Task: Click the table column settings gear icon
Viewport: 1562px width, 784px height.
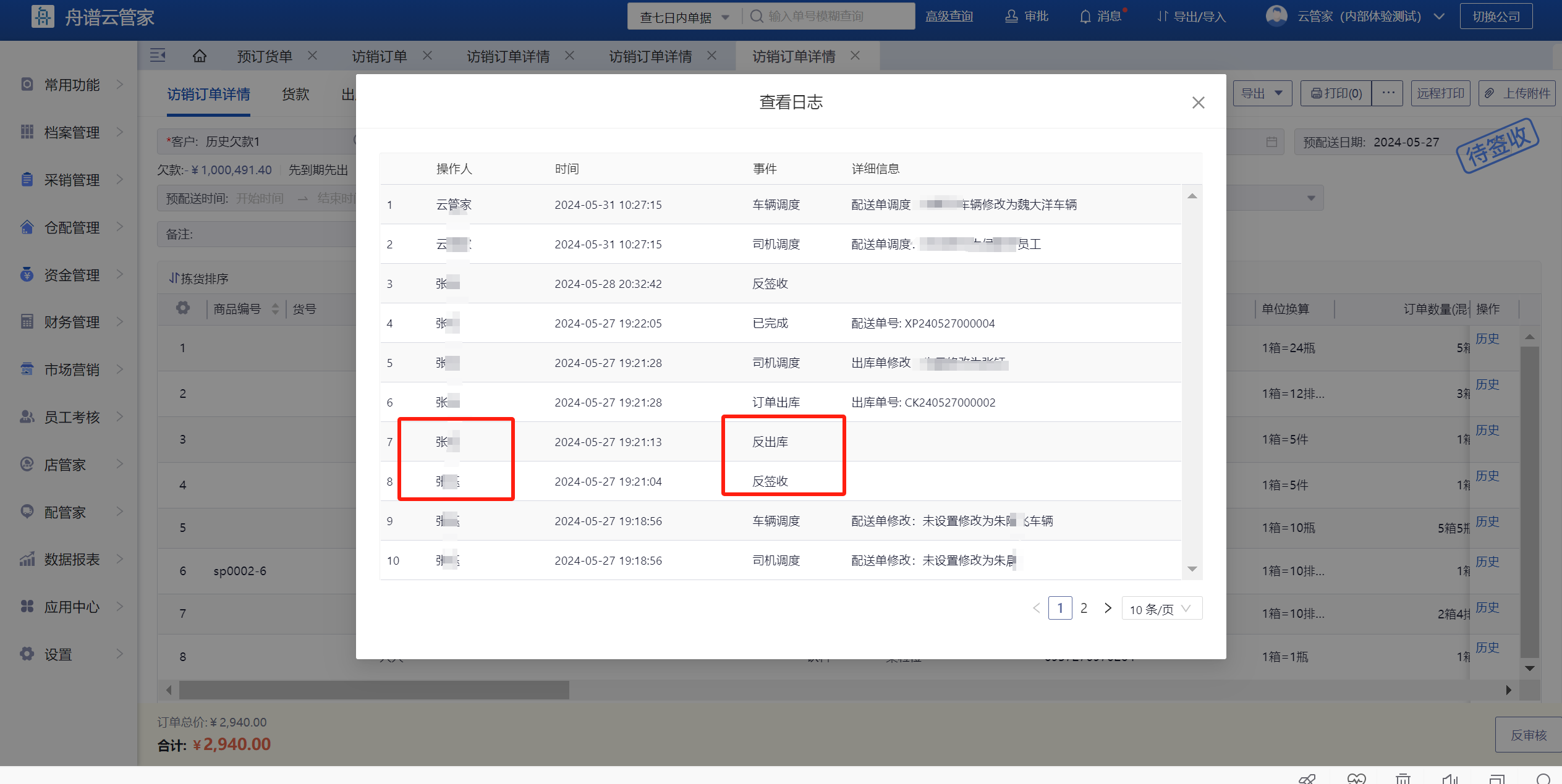Action: coord(182,308)
